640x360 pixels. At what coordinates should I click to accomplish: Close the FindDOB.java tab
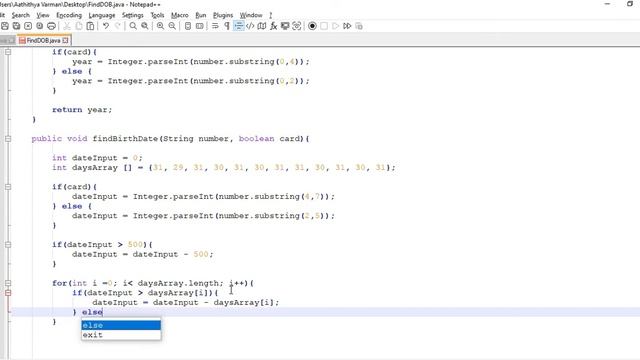[65, 40]
